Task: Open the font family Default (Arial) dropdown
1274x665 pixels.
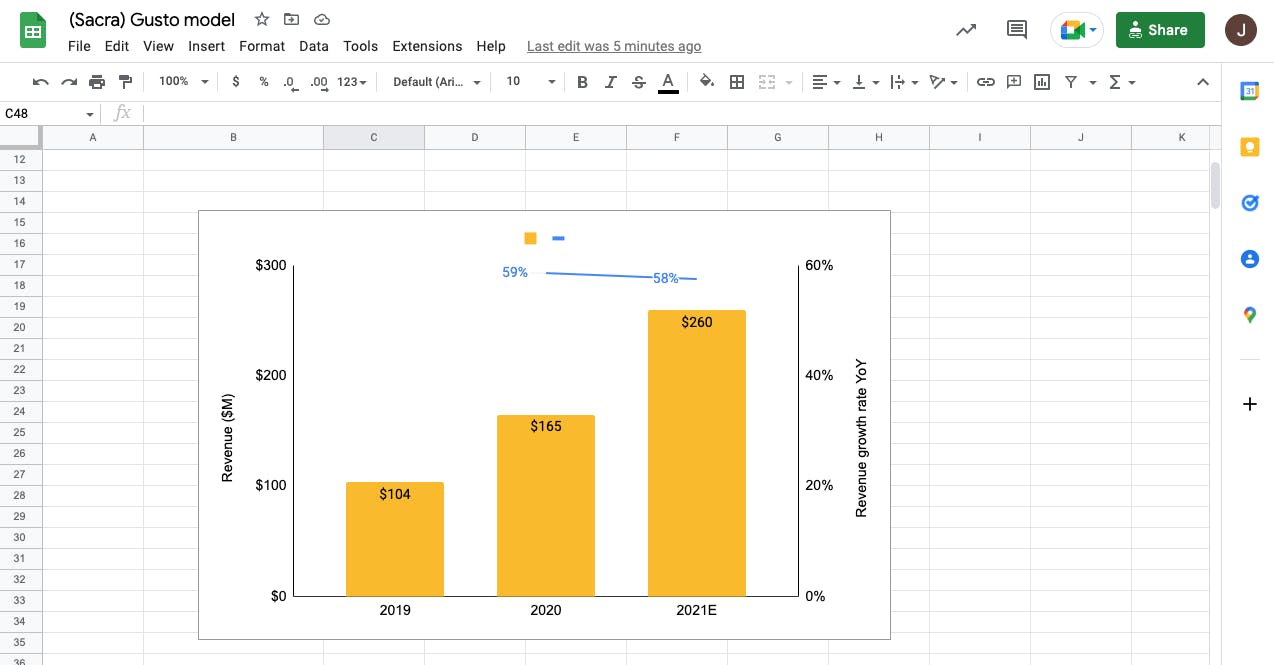Action: tap(437, 82)
